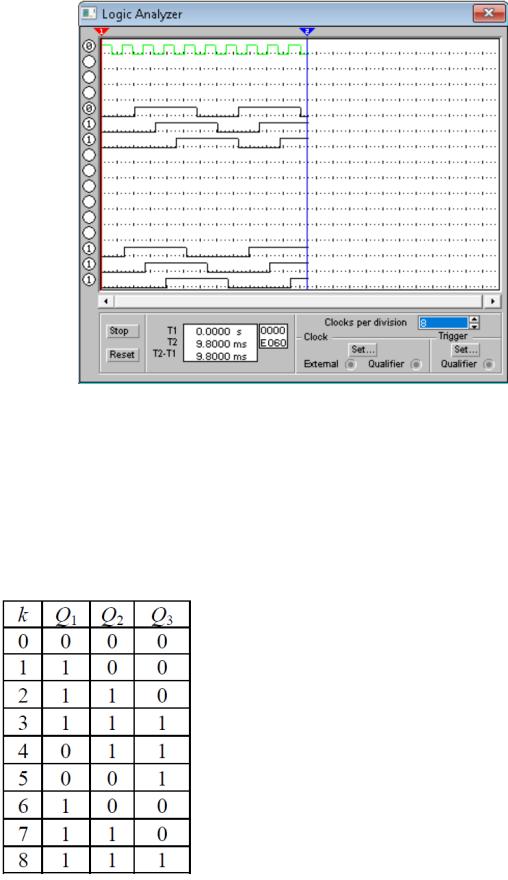Click the T1 time value 0.0000 s
Image resolution: width=508 pixels, height=880 pixels.
click(x=218, y=332)
